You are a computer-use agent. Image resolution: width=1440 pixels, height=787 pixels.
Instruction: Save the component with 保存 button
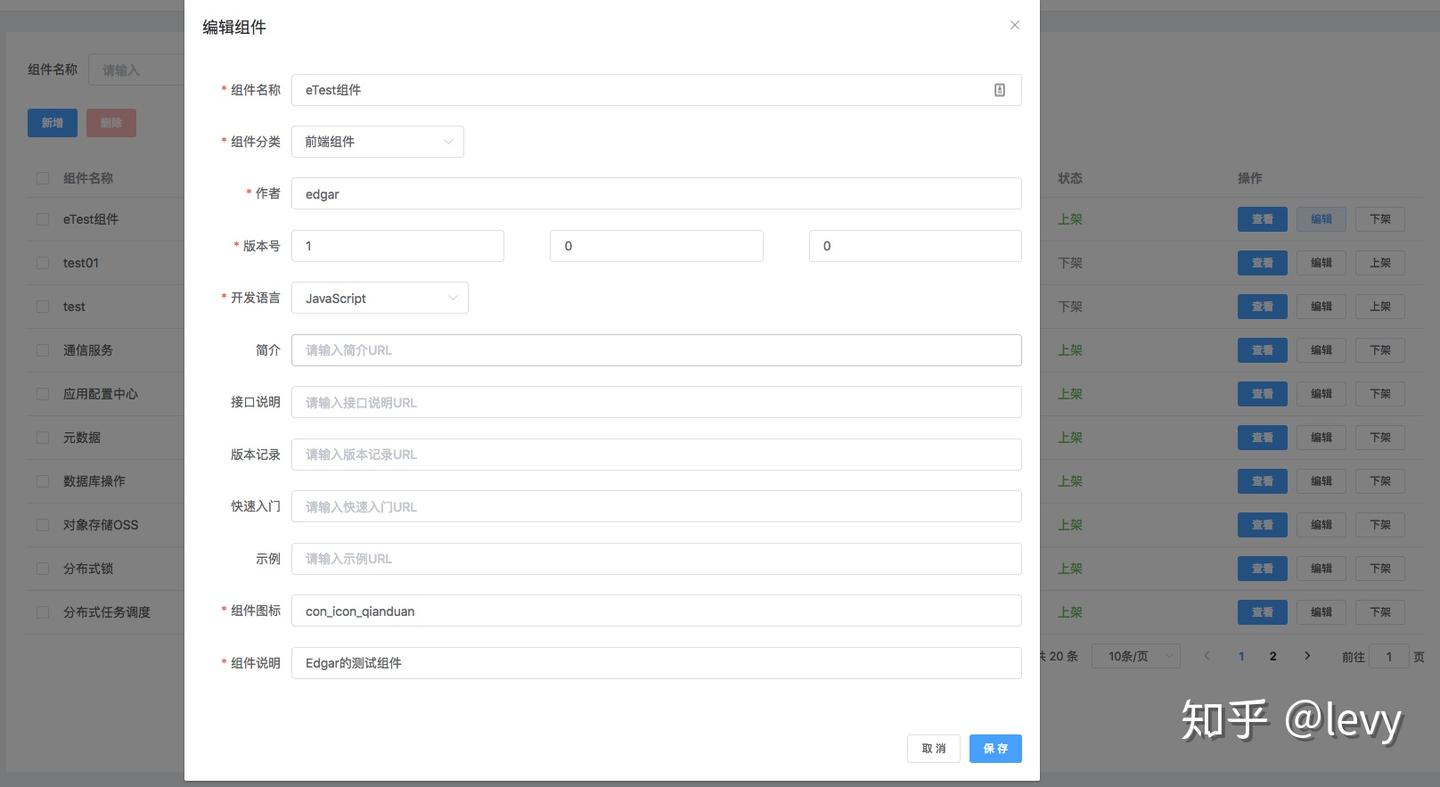(x=995, y=748)
